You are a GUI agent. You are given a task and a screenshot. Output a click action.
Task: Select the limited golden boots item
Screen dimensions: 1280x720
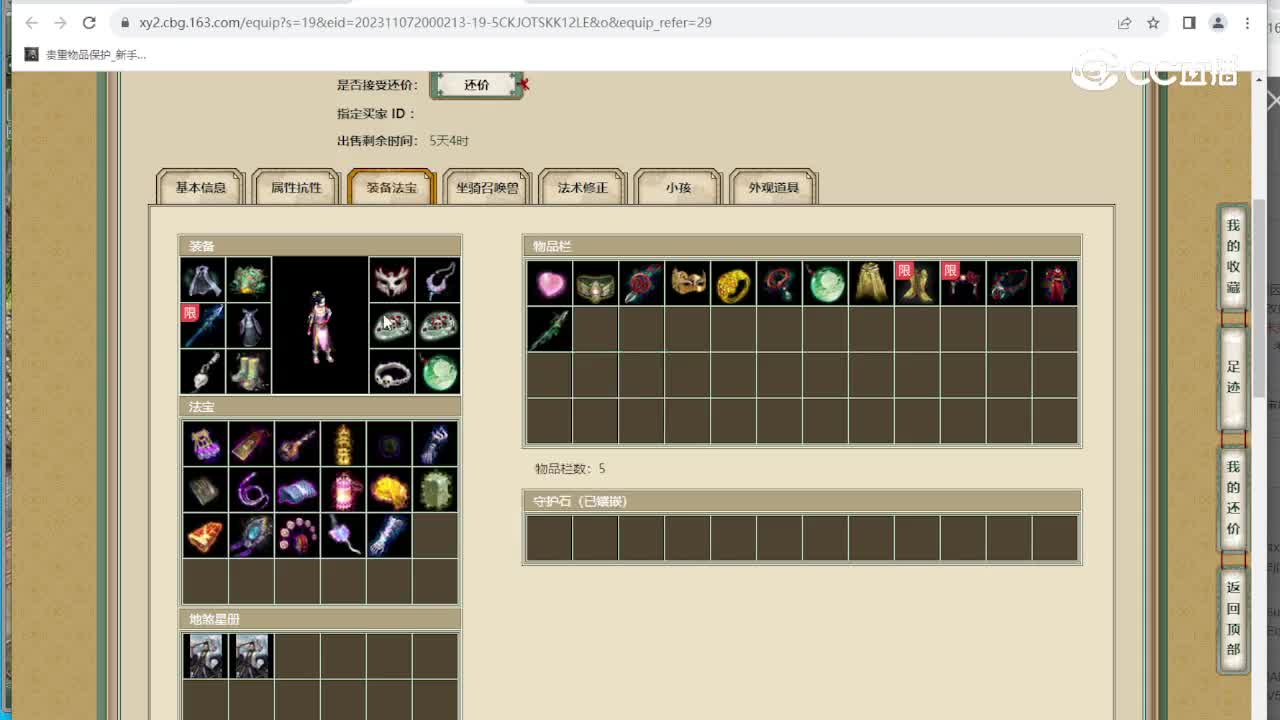click(917, 283)
